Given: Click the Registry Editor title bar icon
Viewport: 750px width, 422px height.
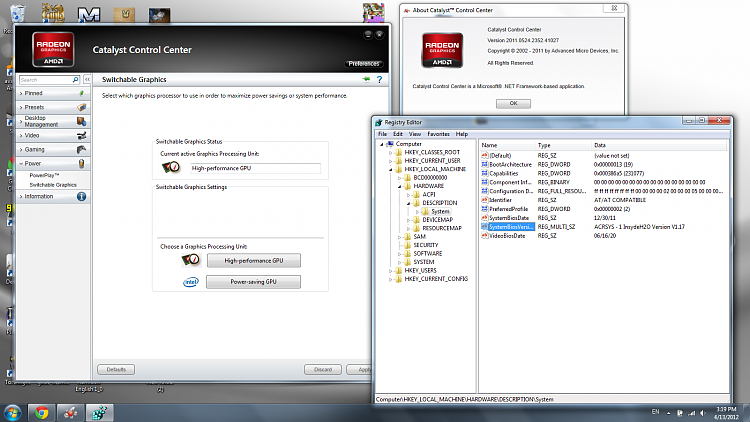Looking at the screenshot, I should (x=379, y=122).
